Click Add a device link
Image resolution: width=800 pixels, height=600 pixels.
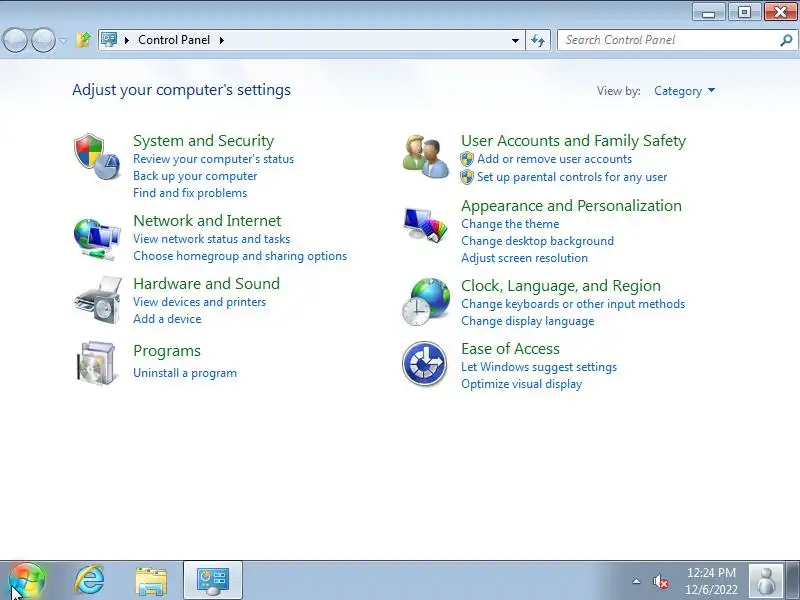click(167, 319)
